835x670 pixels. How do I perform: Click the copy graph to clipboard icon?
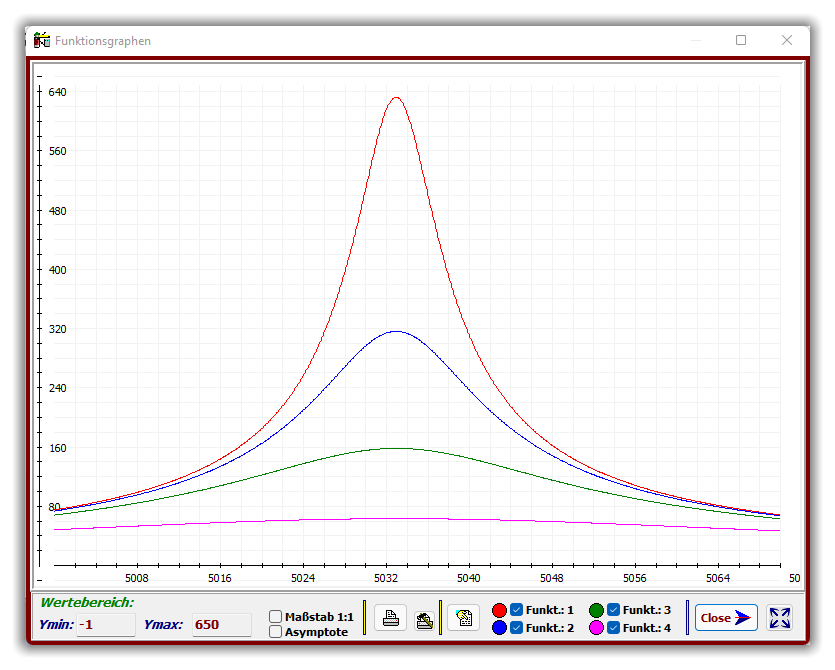pos(464,618)
